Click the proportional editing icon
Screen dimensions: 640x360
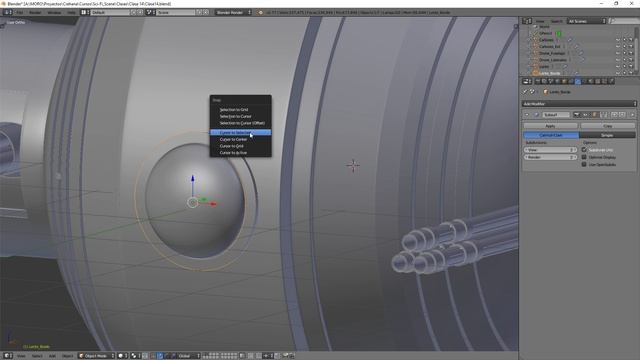pos(250,356)
